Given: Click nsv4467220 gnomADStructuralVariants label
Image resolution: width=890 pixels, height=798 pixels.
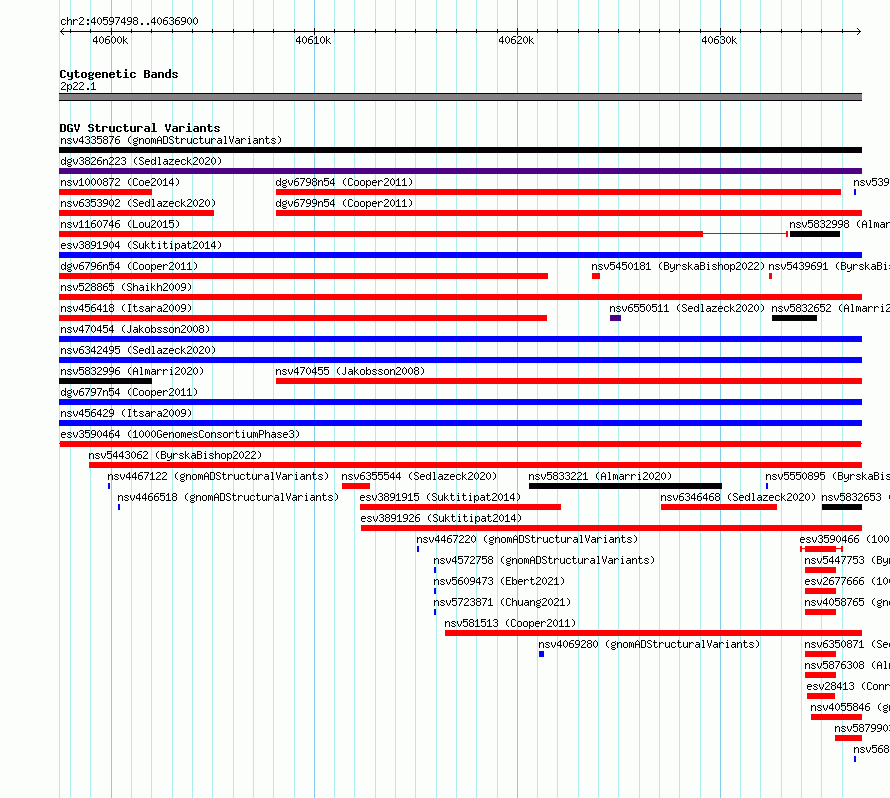Looking at the screenshot, I should (x=527, y=539).
